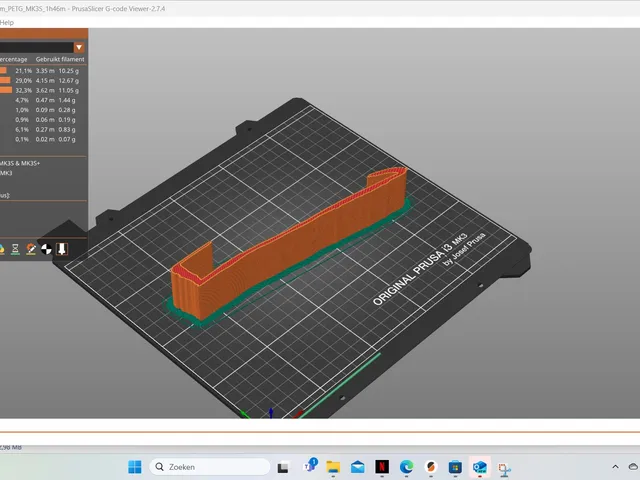Open Outlook from taskbar
The height and width of the screenshot is (480, 640).
480,467
